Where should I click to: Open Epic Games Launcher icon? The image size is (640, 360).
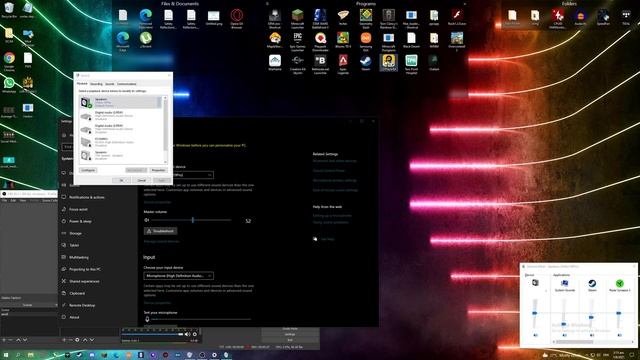(x=298, y=42)
